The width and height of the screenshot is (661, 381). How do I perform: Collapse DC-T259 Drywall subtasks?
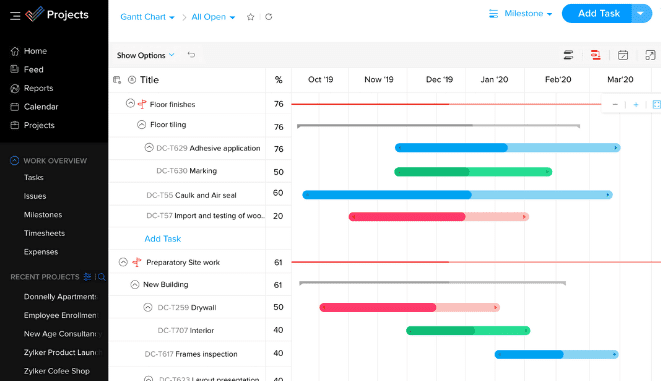148,308
